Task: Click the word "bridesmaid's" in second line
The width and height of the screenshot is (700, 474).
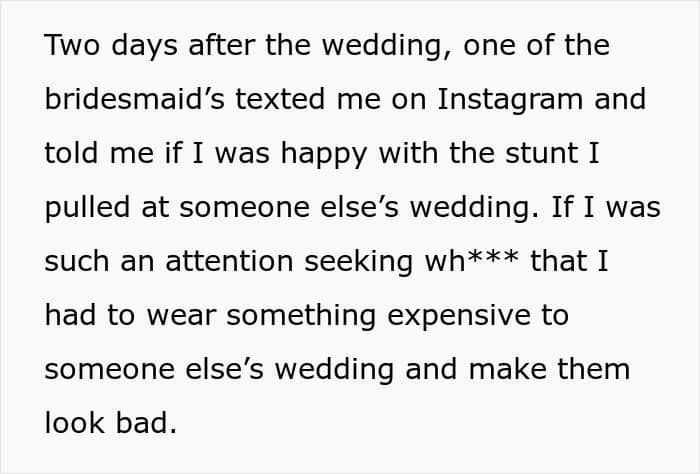Action: 134,99
